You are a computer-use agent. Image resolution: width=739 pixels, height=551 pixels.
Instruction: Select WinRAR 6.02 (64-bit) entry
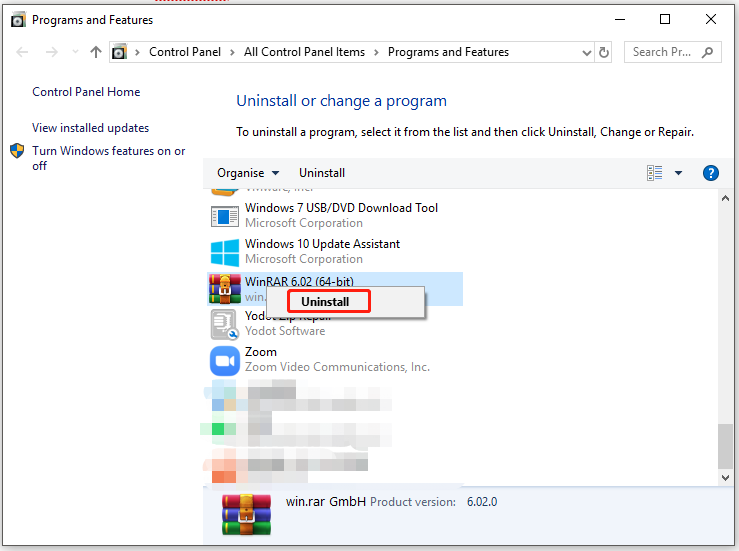335,289
